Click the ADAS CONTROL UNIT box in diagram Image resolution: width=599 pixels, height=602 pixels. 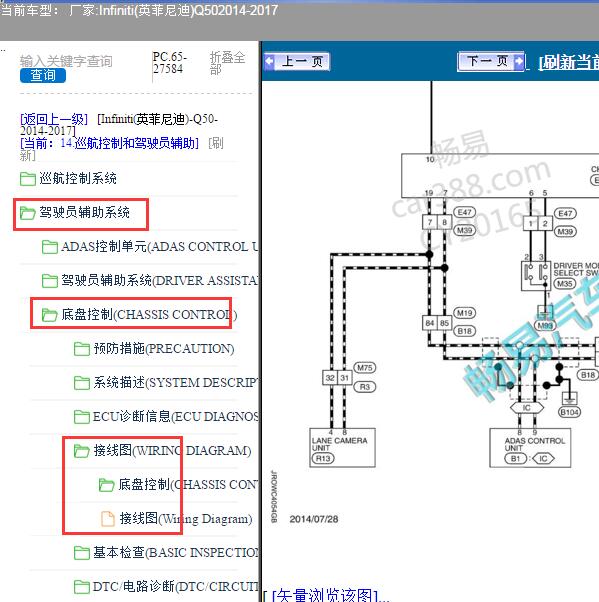pos(530,448)
